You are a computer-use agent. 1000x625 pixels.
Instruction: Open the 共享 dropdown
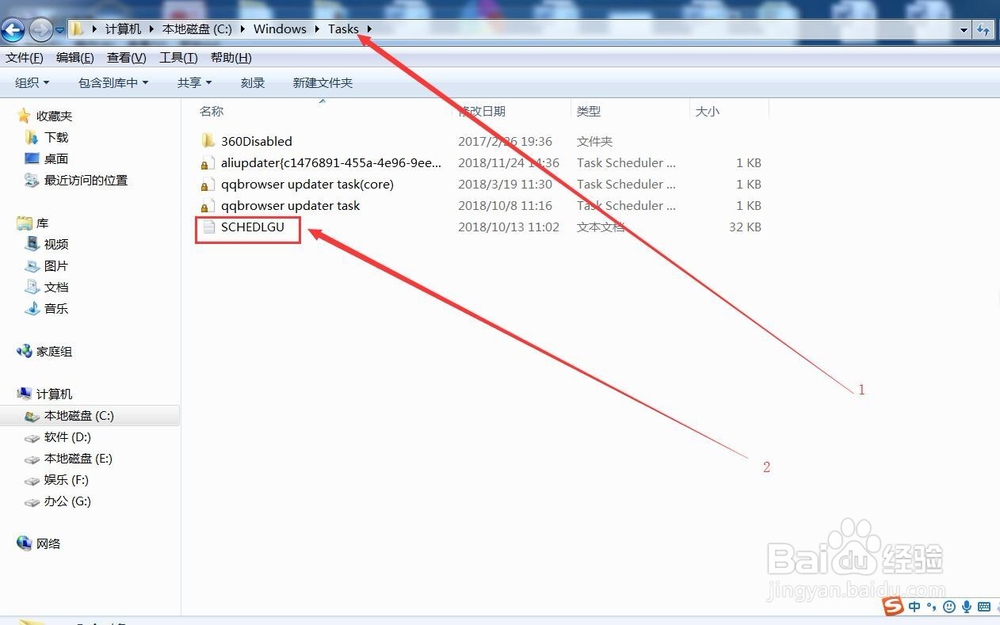click(195, 82)
